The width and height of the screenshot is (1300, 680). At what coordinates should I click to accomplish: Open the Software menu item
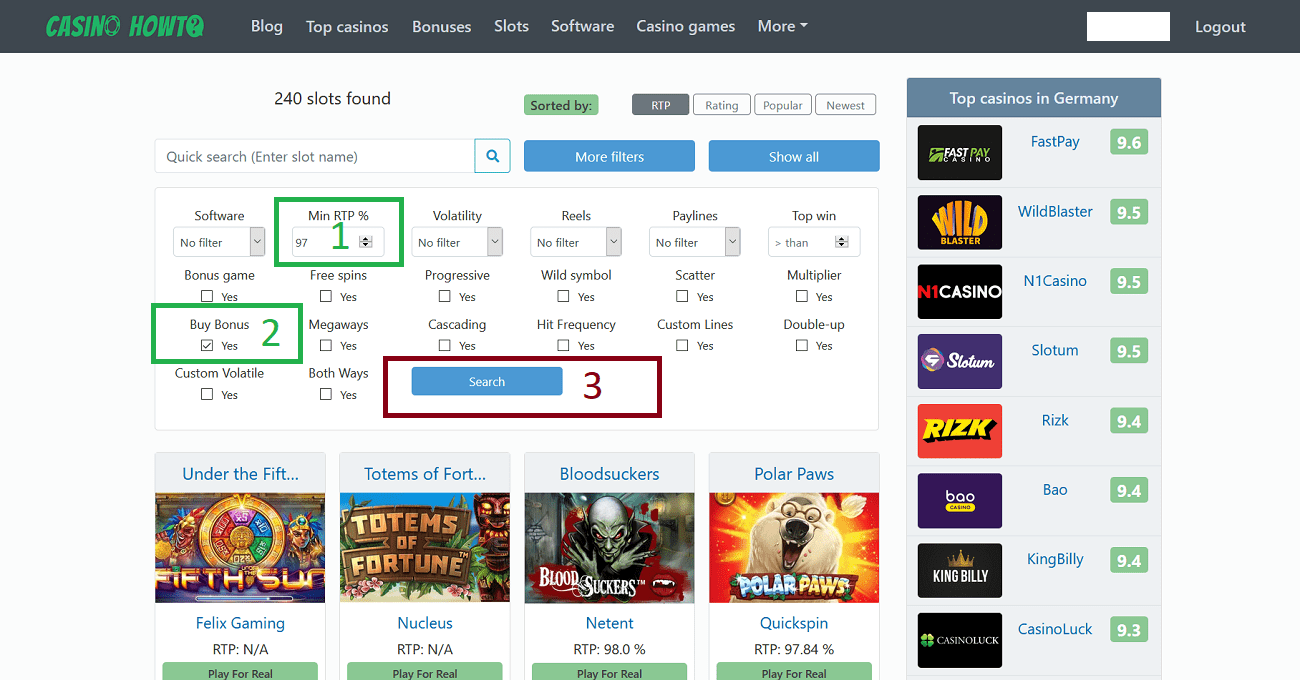(x=583, y=26)
